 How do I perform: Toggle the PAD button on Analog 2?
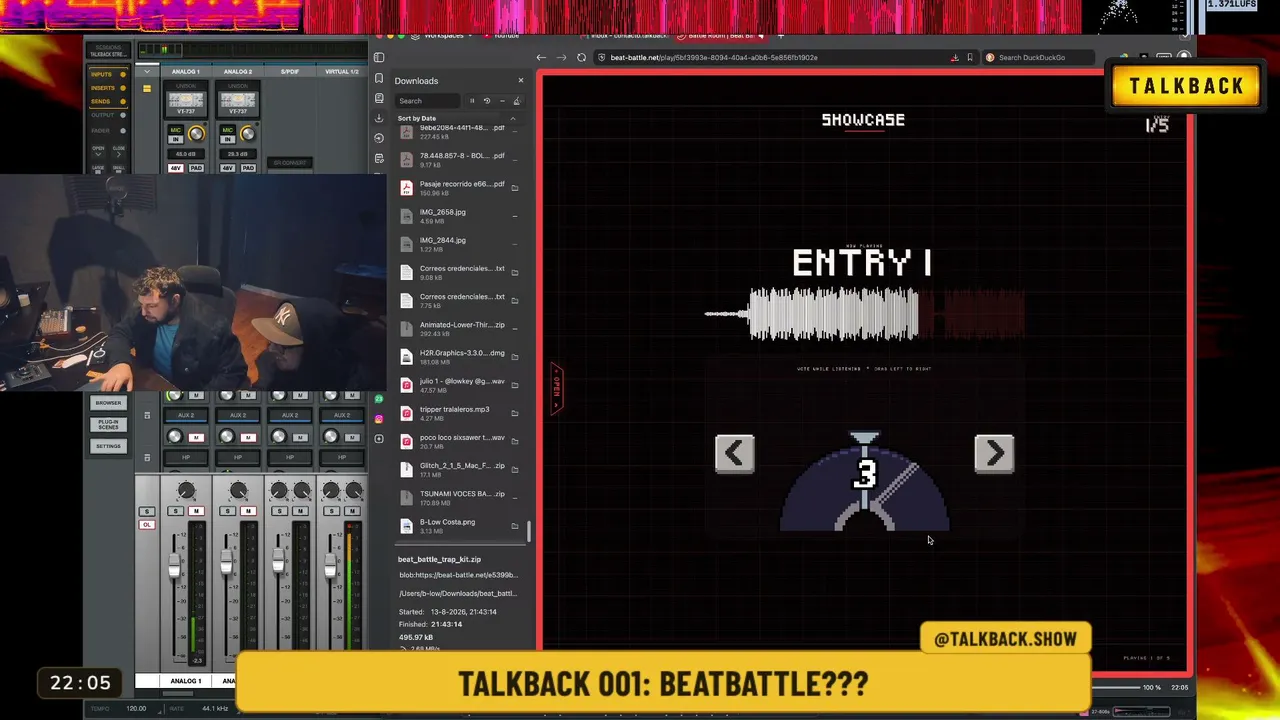pyautogui.click(x=248, y=167)
